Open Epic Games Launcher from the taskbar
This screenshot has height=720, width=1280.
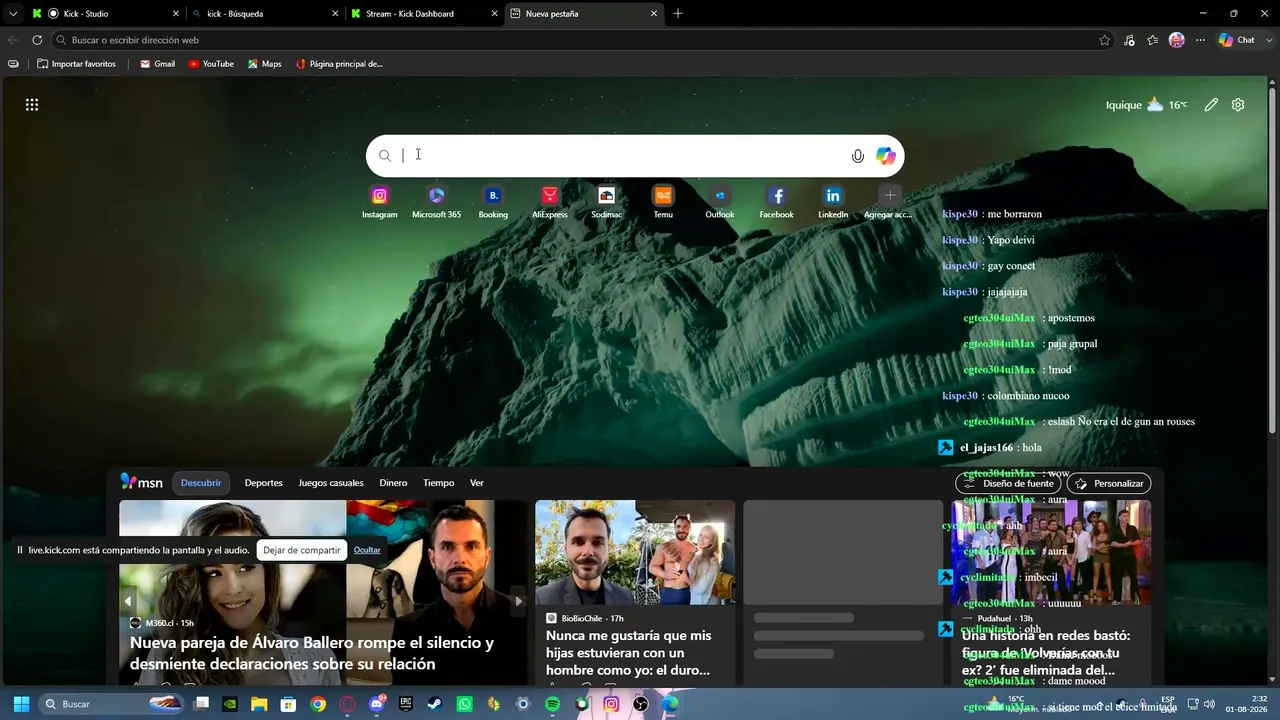pos(406,704)
